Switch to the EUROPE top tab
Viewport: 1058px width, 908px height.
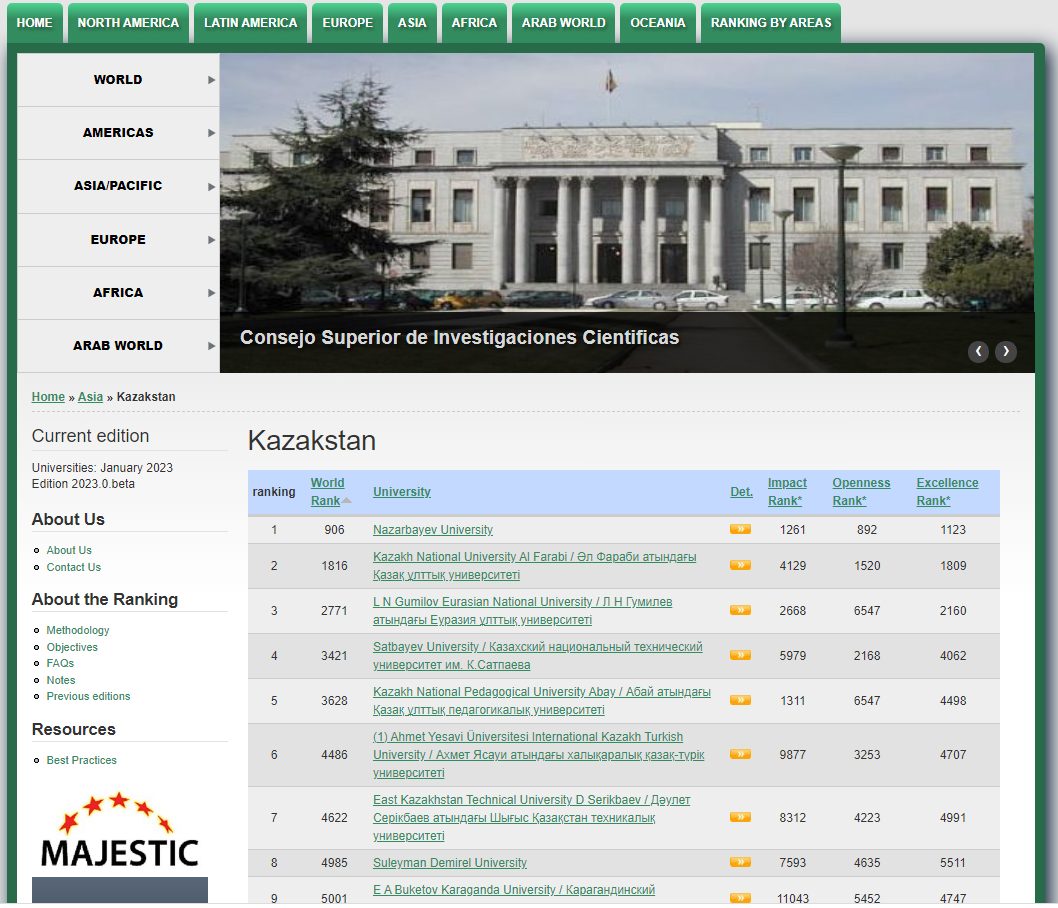tap(347, 23)
